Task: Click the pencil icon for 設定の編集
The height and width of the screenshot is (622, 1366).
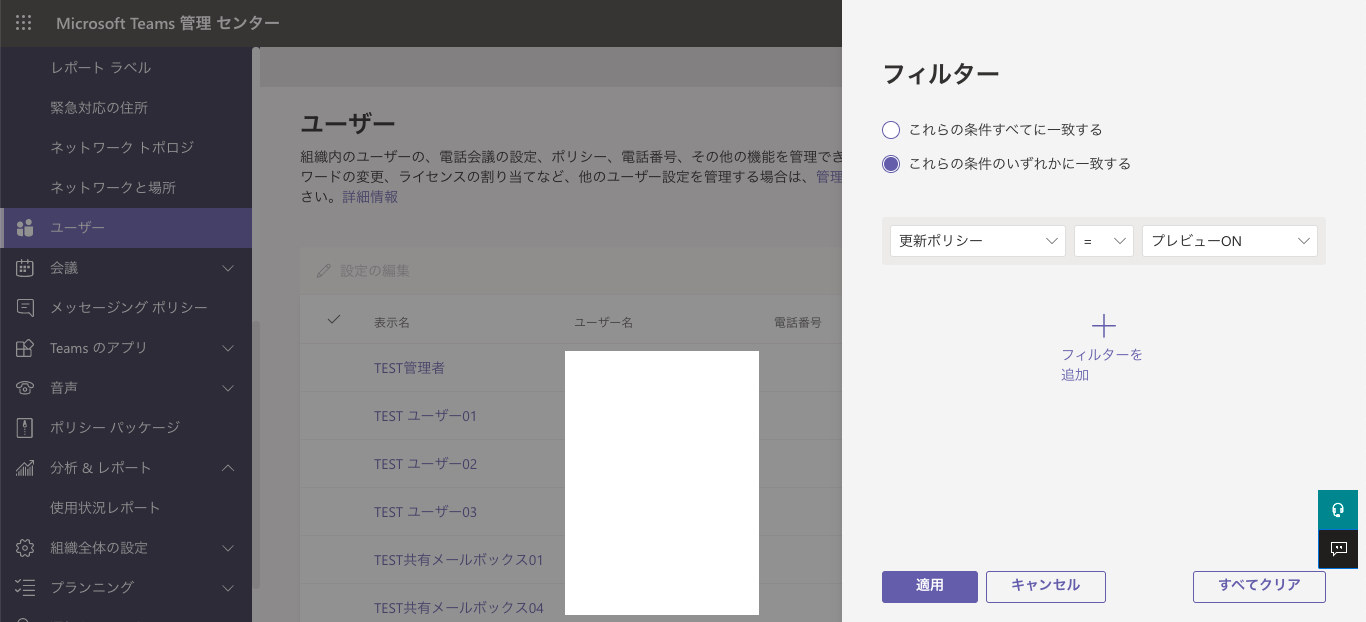Action: click(323, 271)
